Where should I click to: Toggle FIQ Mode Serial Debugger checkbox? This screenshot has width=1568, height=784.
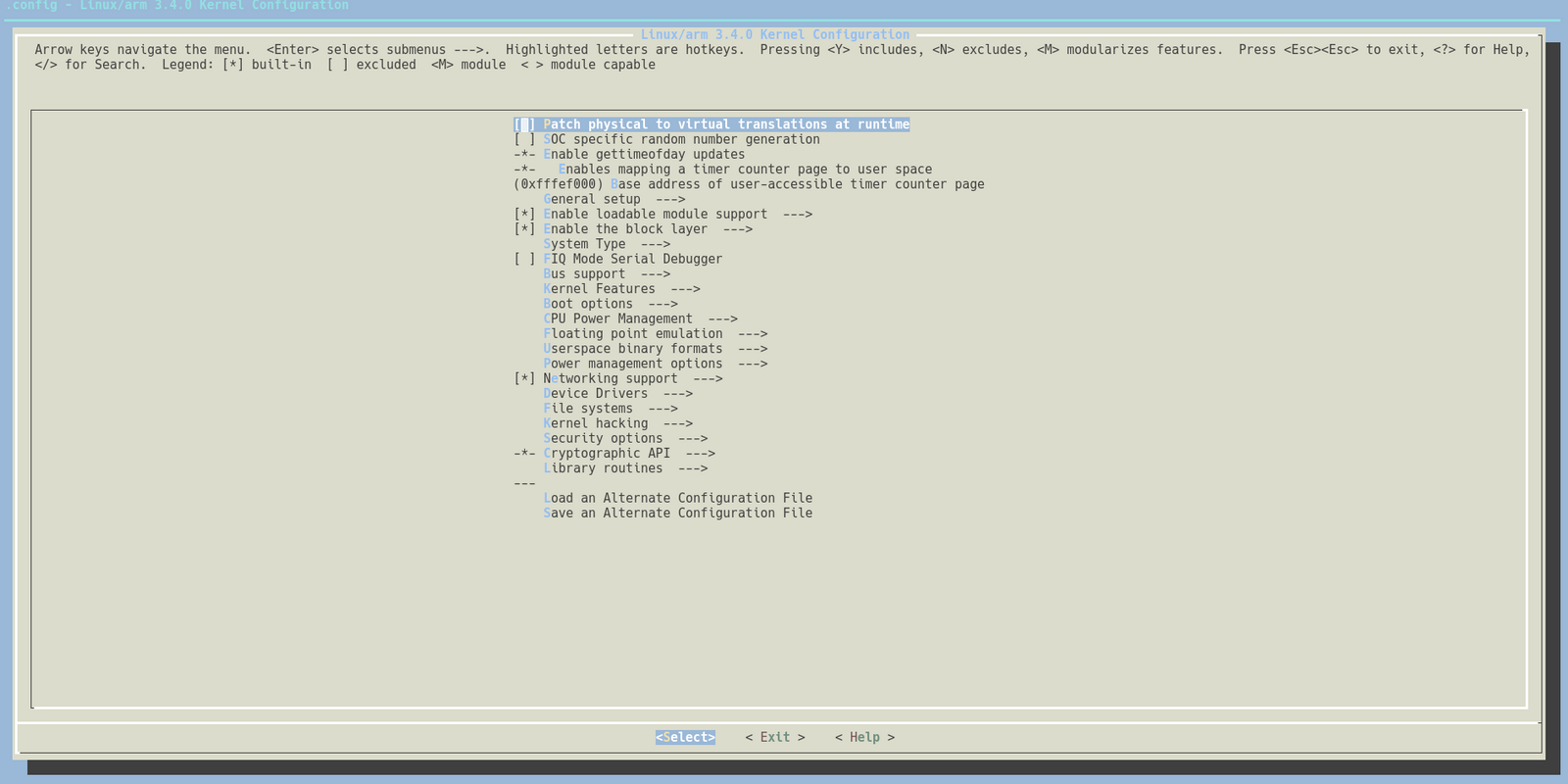click(524, 259)
